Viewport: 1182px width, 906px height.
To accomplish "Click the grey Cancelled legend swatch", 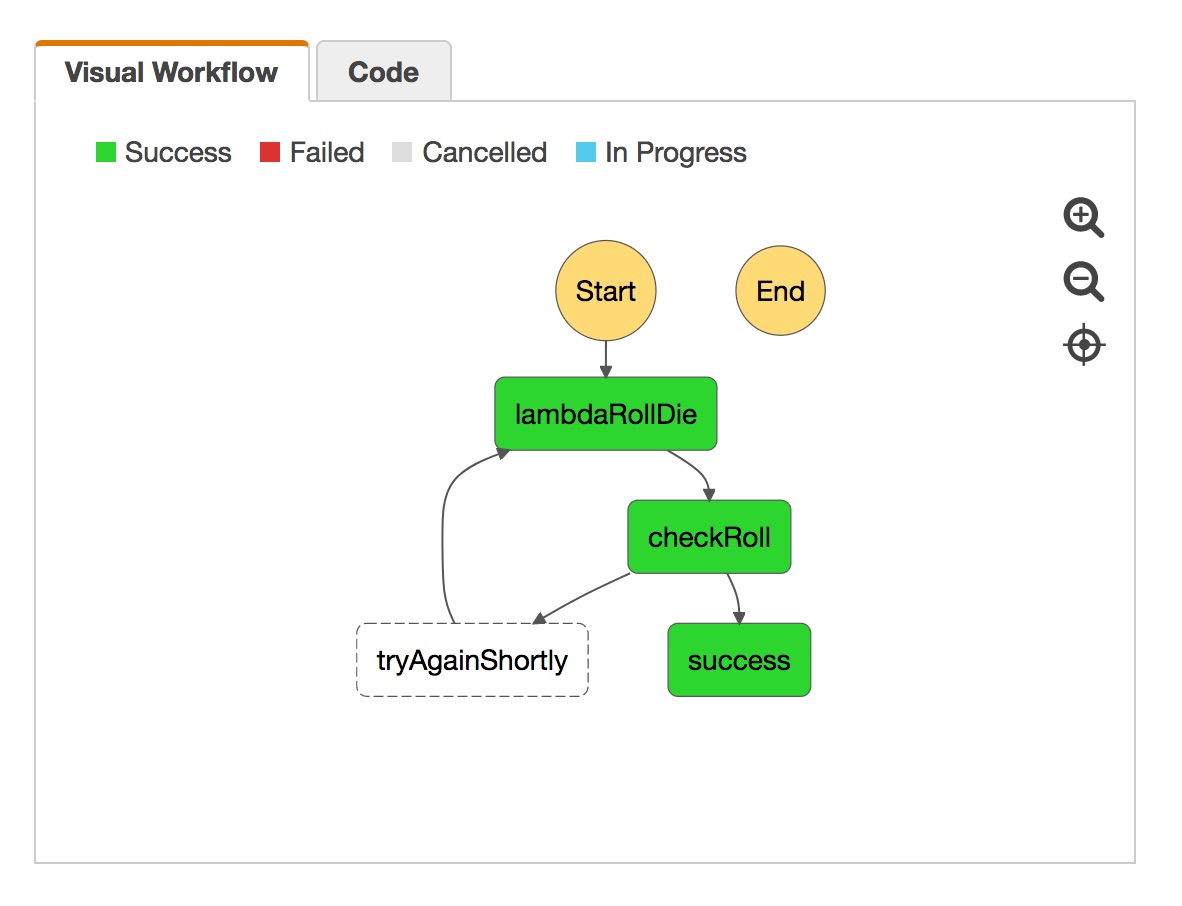I will coord(402,153).
